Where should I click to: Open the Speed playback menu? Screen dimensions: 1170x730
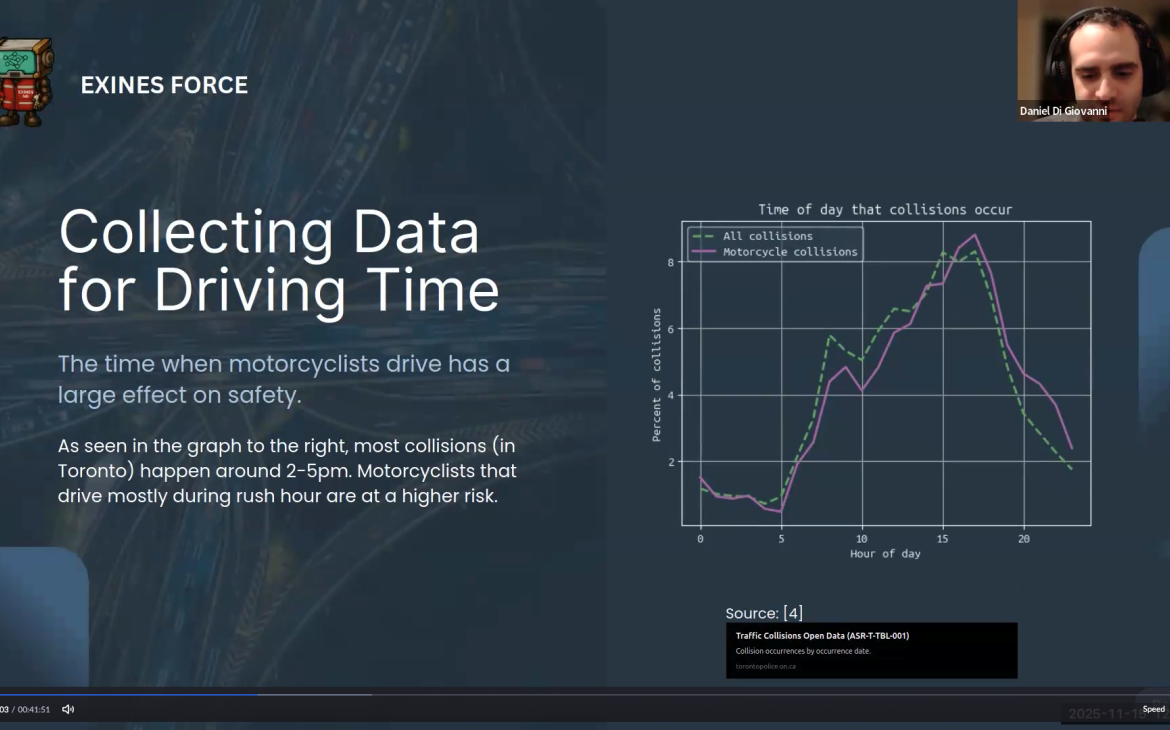click(1153, 709)
